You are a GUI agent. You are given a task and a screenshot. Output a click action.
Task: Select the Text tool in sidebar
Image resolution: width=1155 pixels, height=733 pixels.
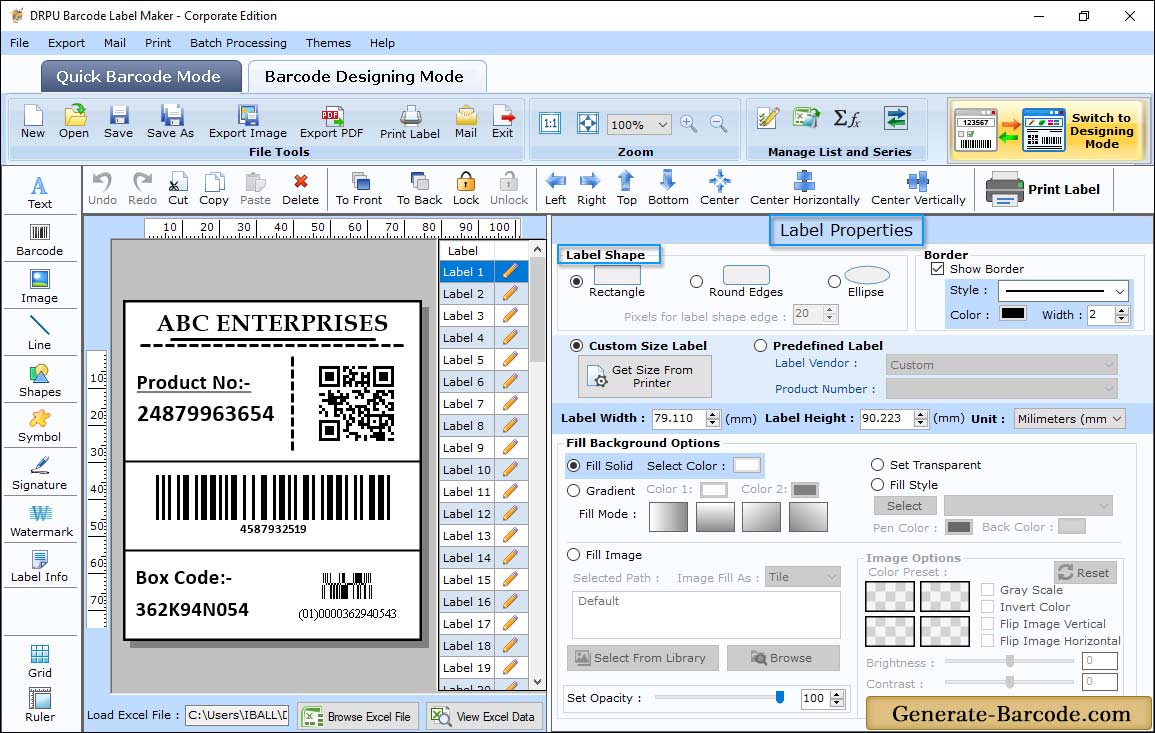point(39,192)
